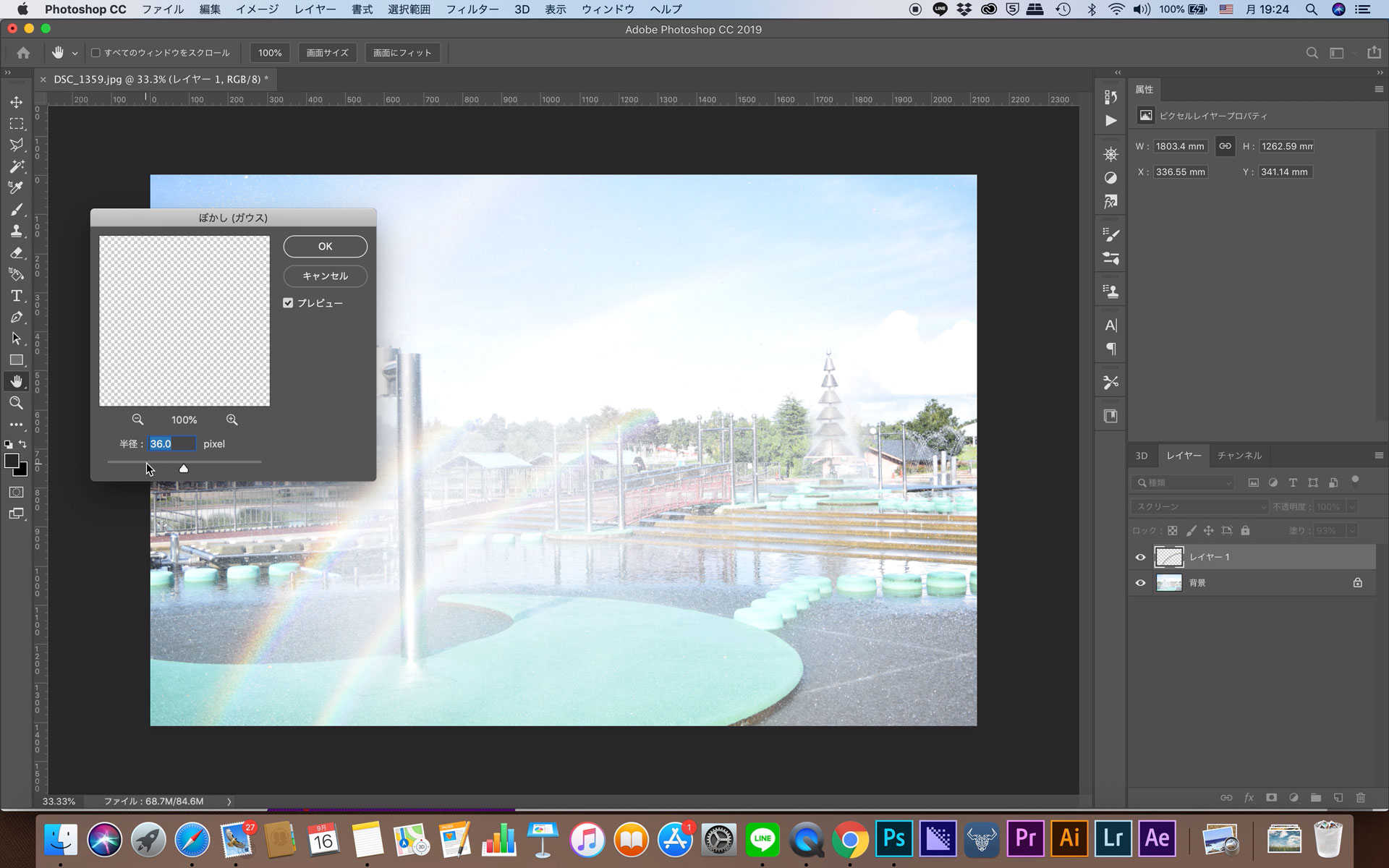Open the background color swatch
The width and height of the screenshot is (1389, 868).
[x=23, y=472]
